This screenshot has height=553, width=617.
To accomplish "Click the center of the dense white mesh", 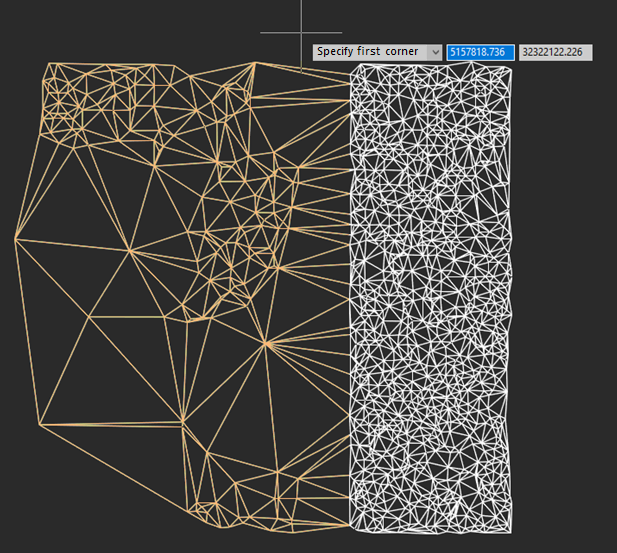I will point(430,300).
